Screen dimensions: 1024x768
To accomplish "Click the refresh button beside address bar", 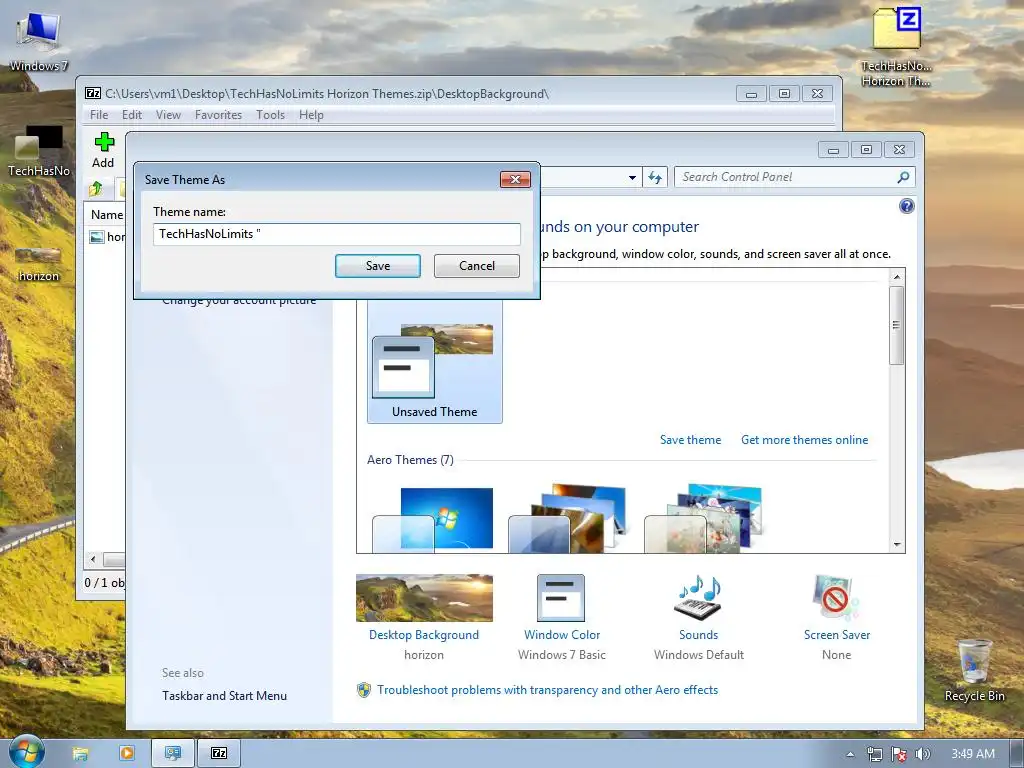I will (655, 178).
